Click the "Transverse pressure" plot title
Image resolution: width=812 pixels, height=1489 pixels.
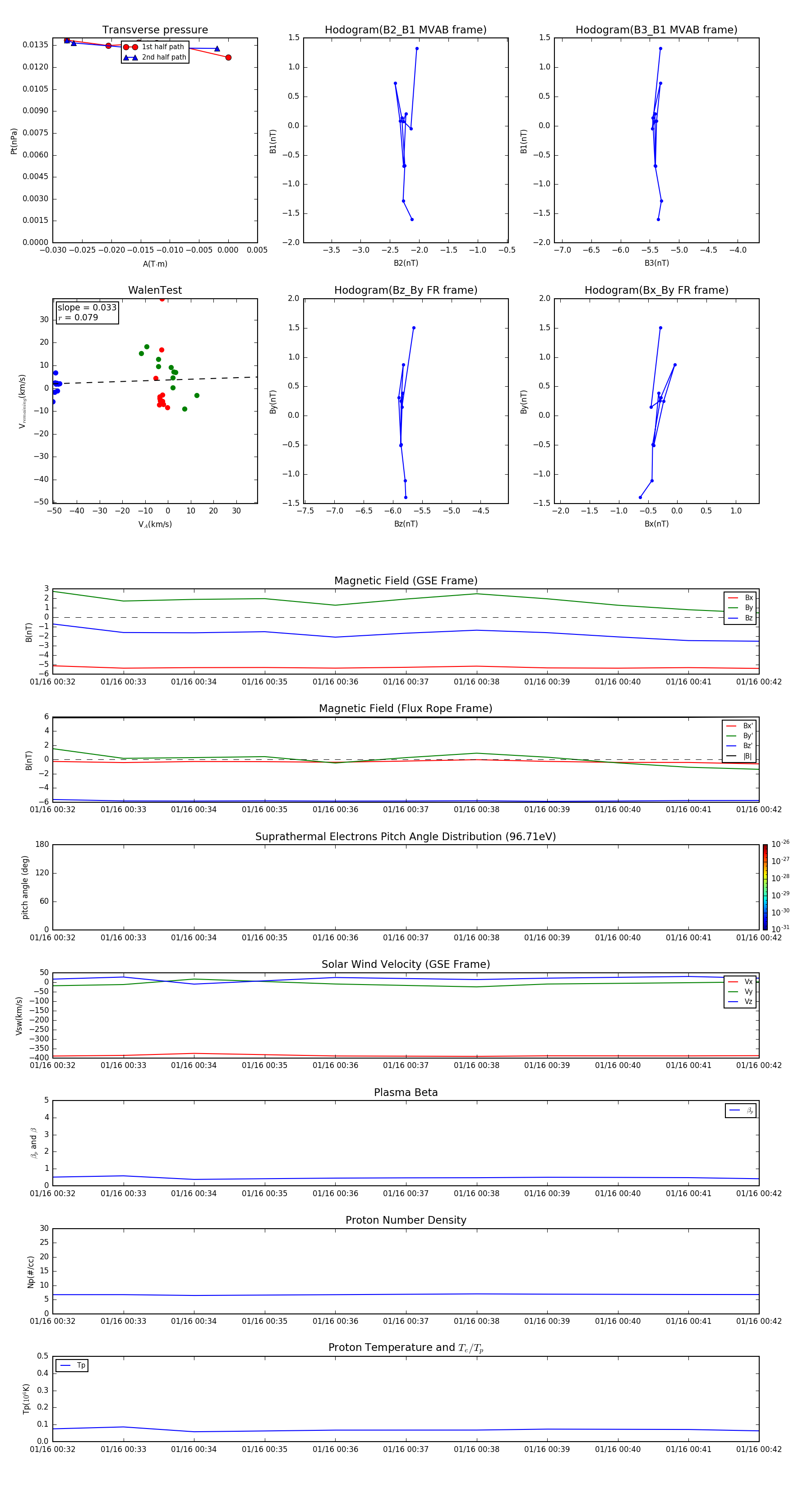155,29
